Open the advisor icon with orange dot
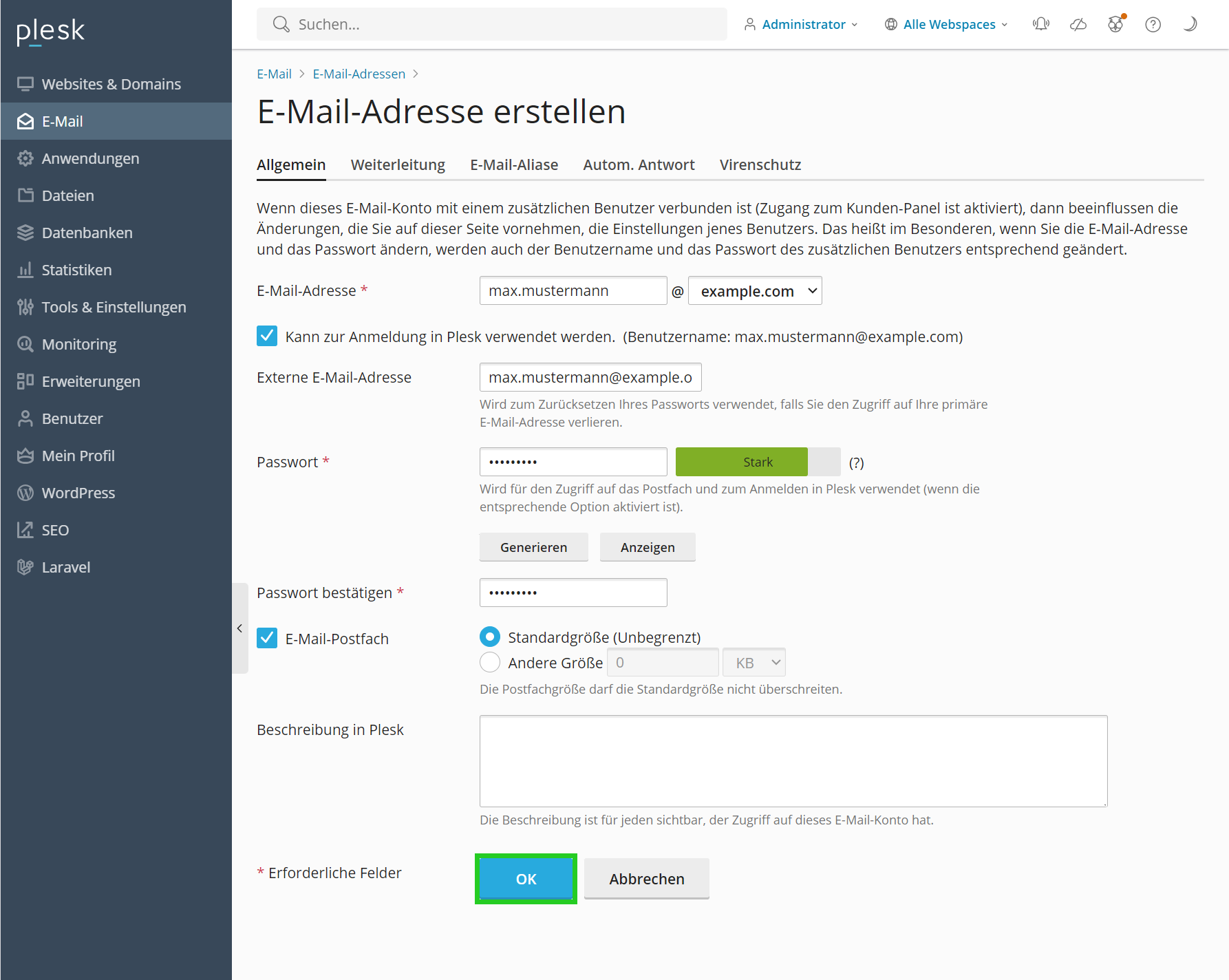The height and width of the screenshot is (980, 1229). (1116, 24)
